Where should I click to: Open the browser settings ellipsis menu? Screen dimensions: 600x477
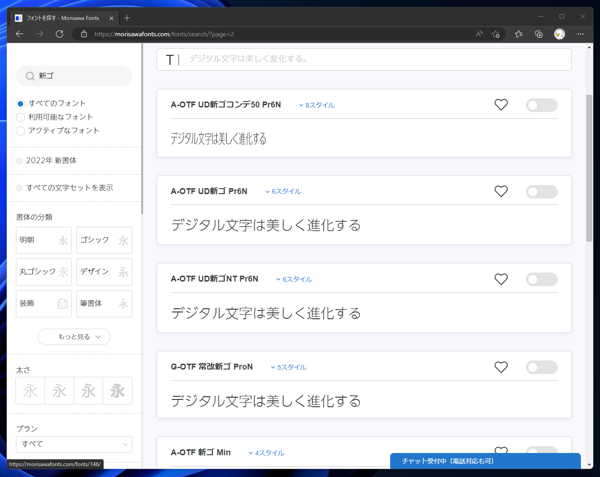pyautogui.click(x=580, y=34)
